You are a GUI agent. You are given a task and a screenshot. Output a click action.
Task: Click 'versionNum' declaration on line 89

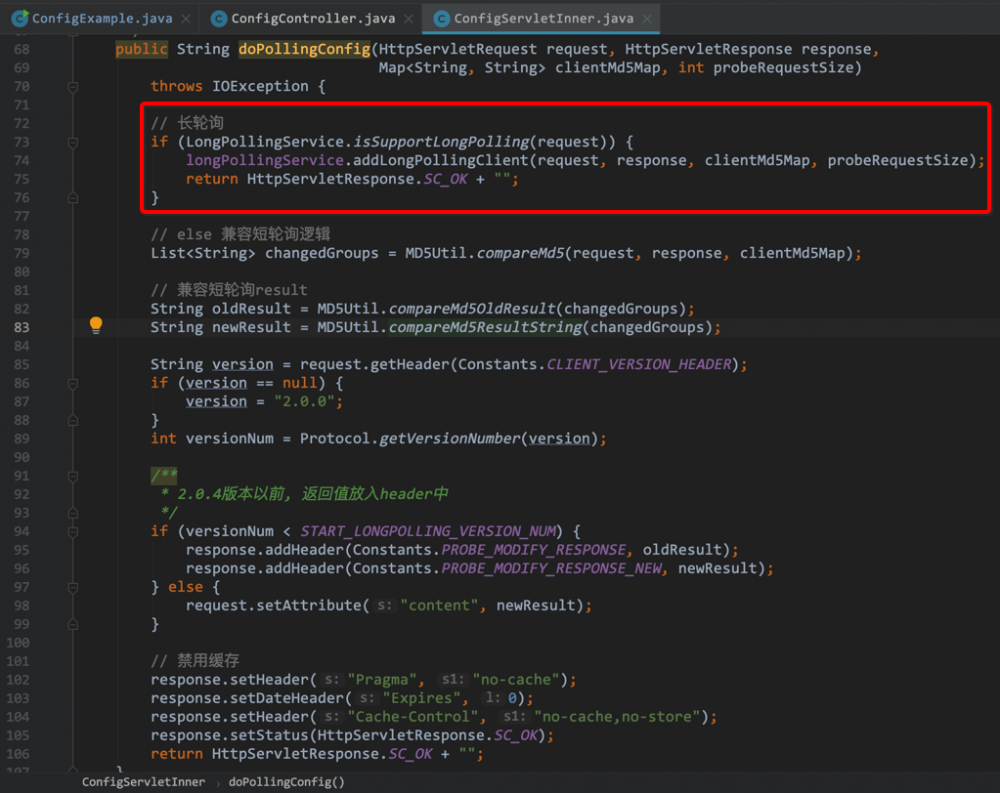pos(230,439)
